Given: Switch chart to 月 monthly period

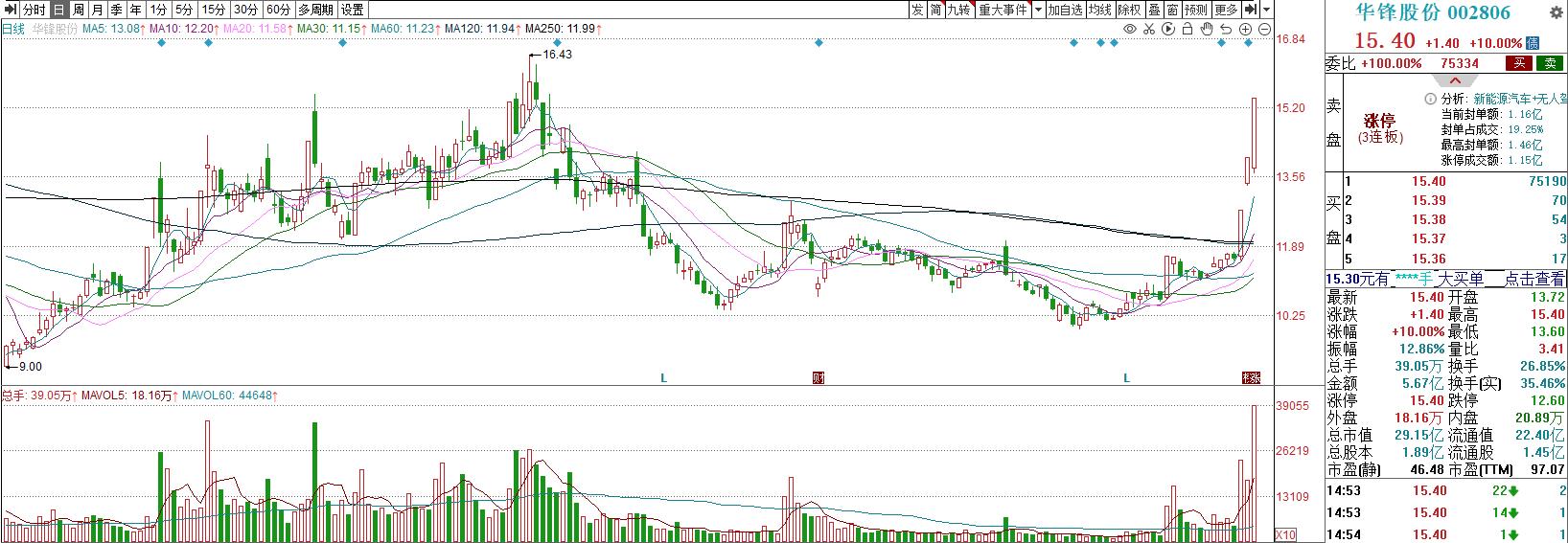Looking at the screenshot, I should pyautogui.click(x=98, y=10).
